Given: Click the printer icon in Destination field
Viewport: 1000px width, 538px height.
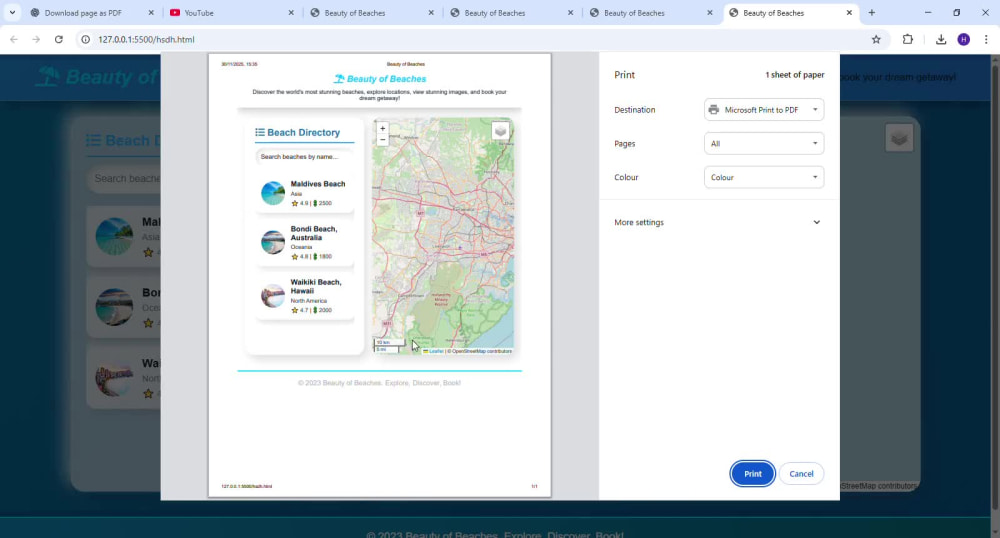Looking at the screenshot, I should (714, 110).
